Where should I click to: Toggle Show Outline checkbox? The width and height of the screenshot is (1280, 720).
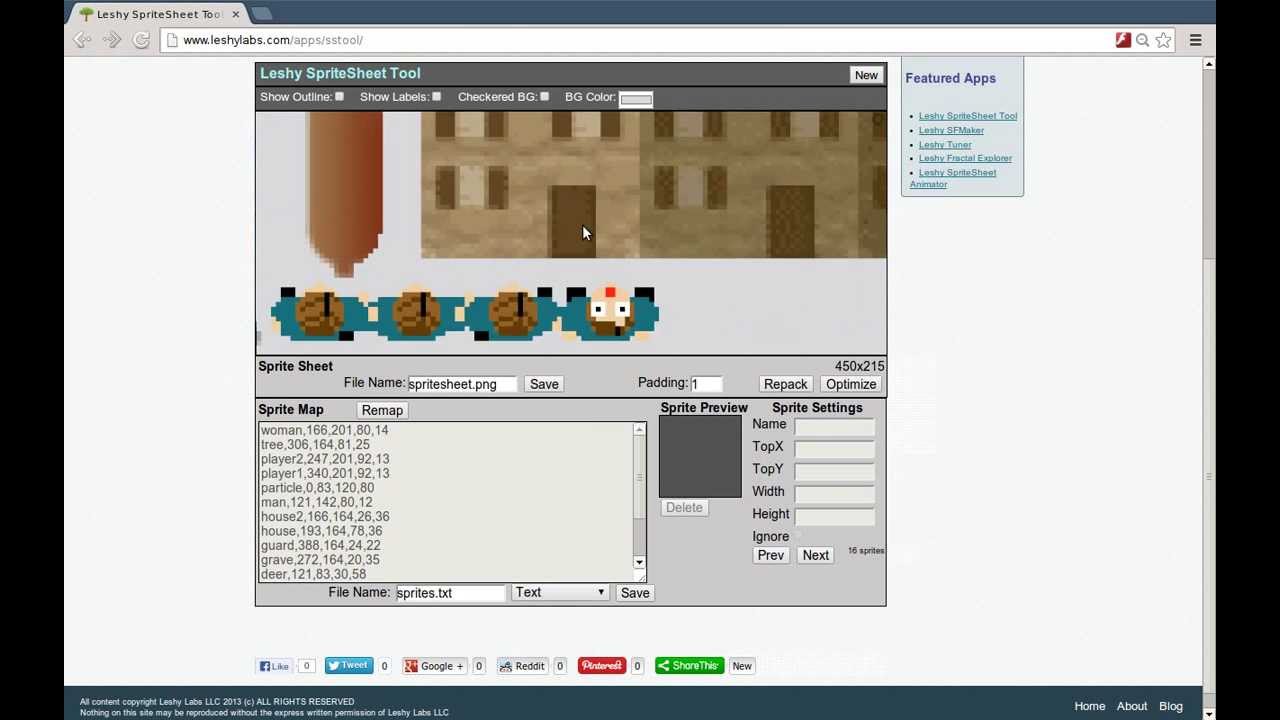click(340, 97)
